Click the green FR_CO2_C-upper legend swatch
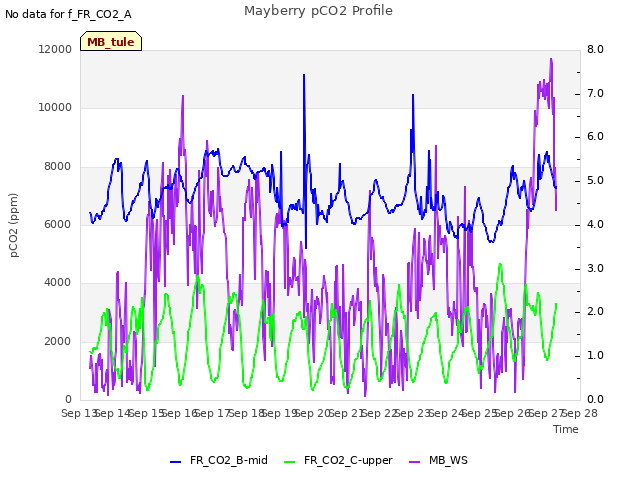Screen dimensions: 640x480 point(289,462)
